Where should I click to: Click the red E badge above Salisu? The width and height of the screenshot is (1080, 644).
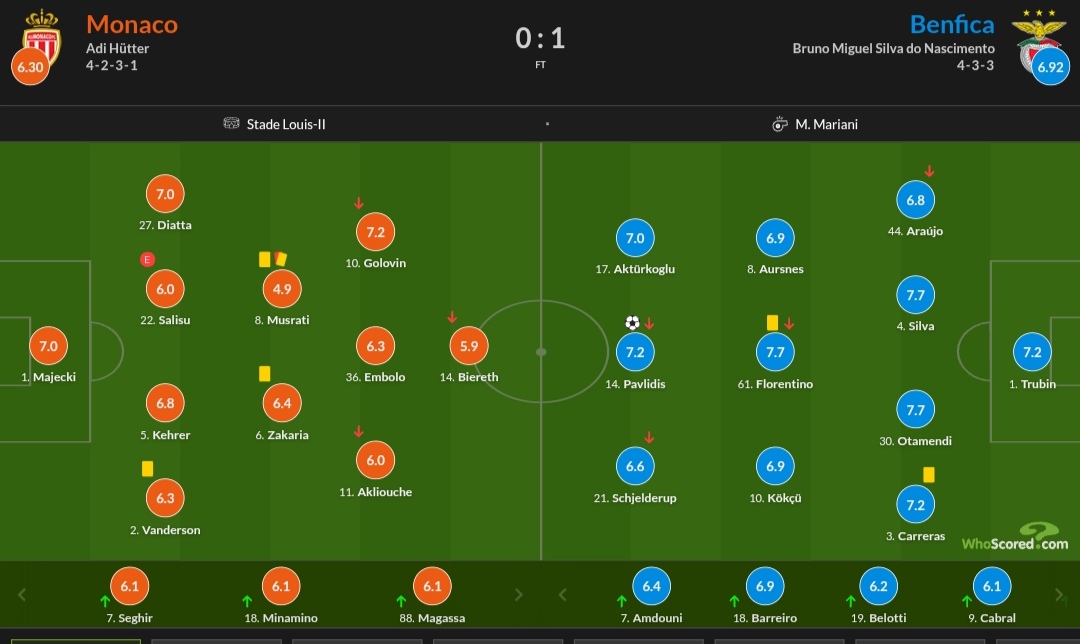[x=147, y=260]
